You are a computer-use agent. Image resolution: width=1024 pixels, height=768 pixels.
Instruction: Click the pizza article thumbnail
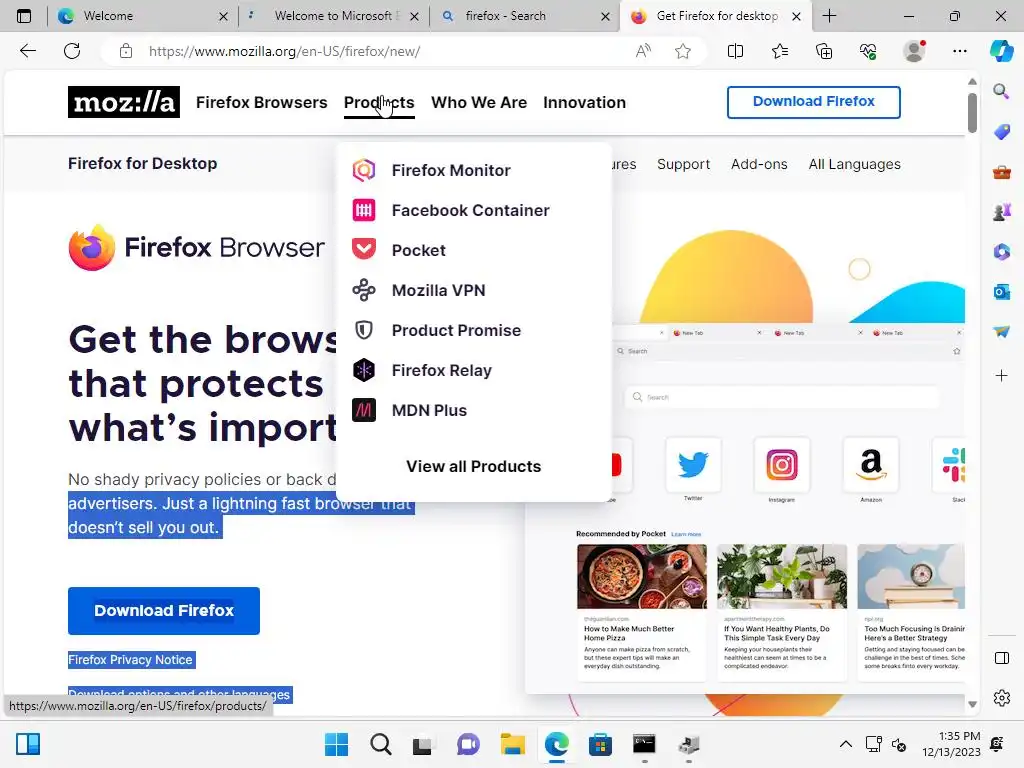click(641, 576)
